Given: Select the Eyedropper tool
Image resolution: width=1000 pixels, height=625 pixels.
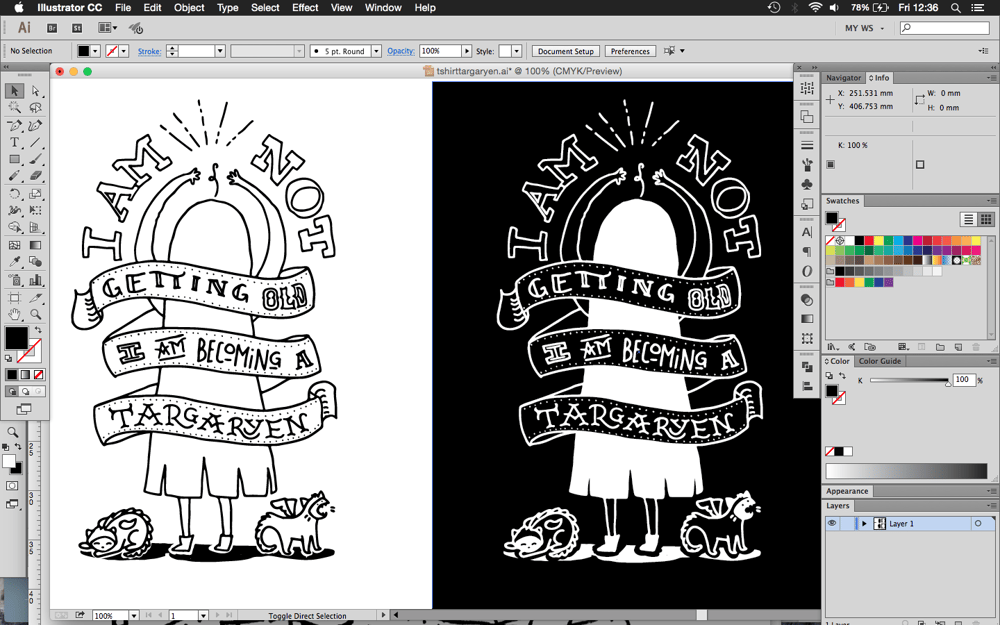Looking at the screenshot, I should click(x=15, y=262).
